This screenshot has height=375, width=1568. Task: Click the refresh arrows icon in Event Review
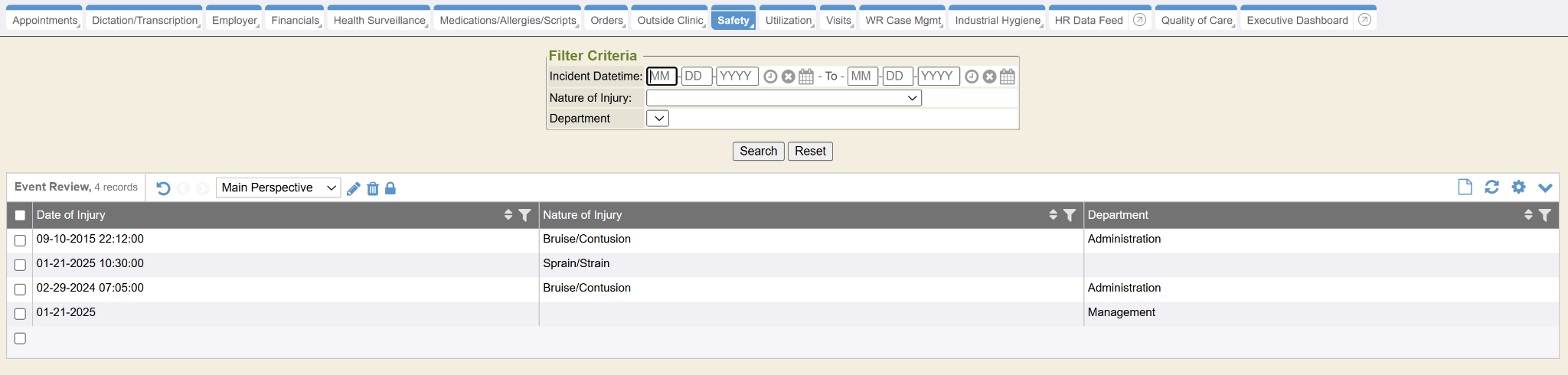tap(1491, 187)
